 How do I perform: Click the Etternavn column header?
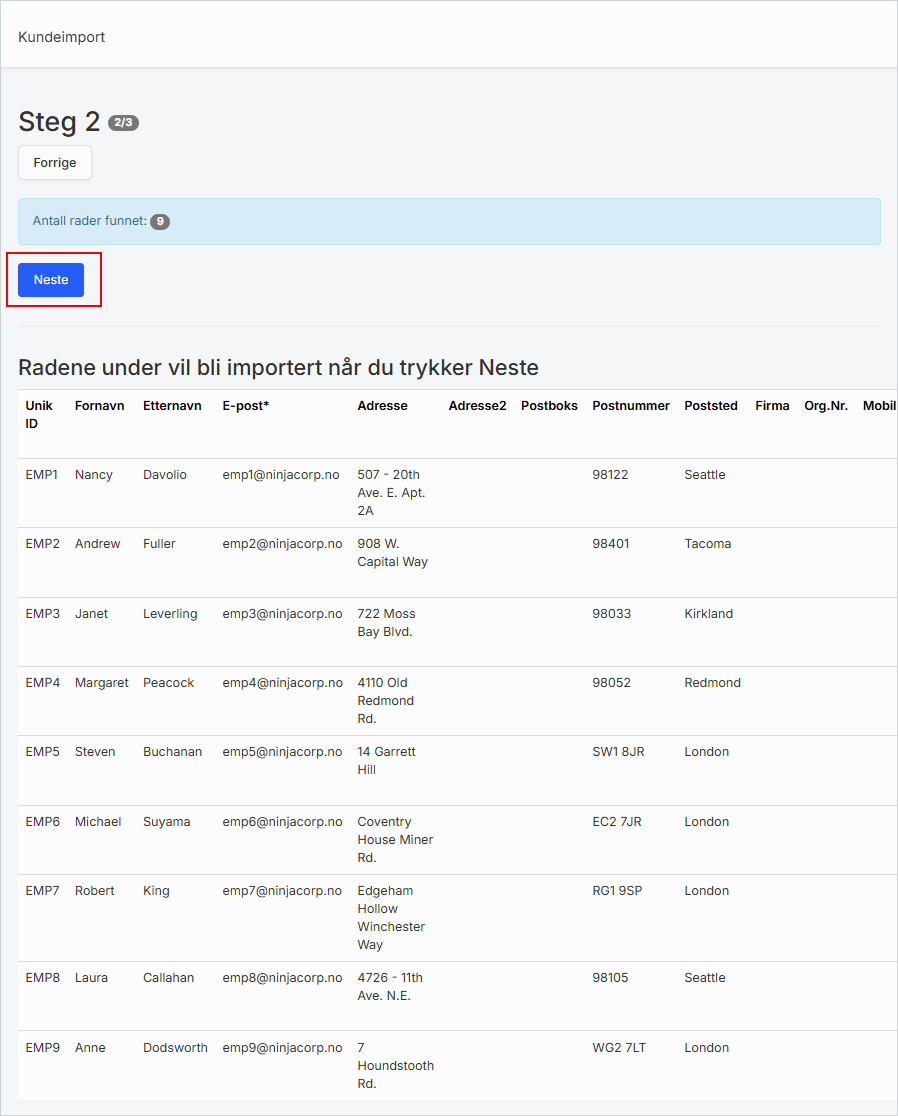172,406
